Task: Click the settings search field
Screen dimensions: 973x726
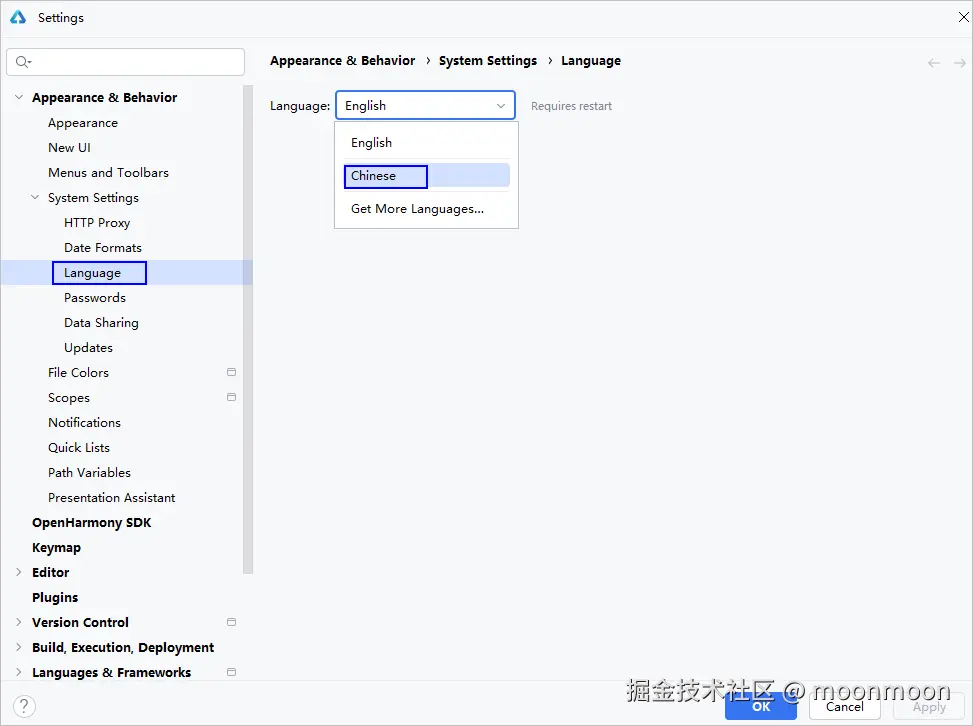Action: click(x=125, y=61)
